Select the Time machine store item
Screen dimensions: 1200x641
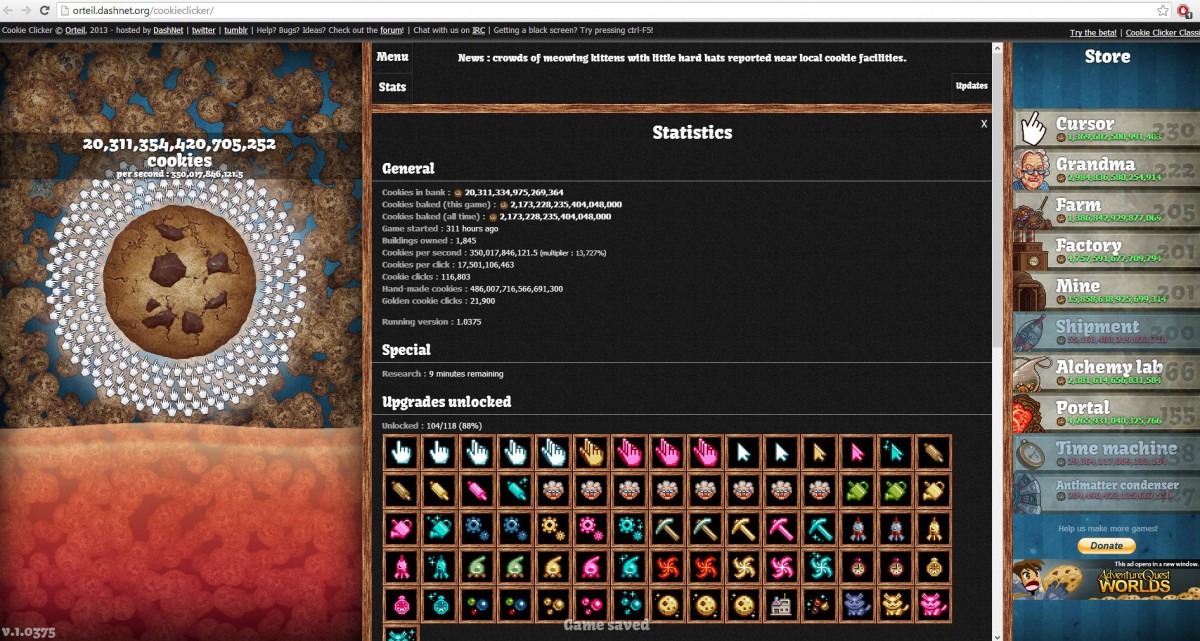1106,453
